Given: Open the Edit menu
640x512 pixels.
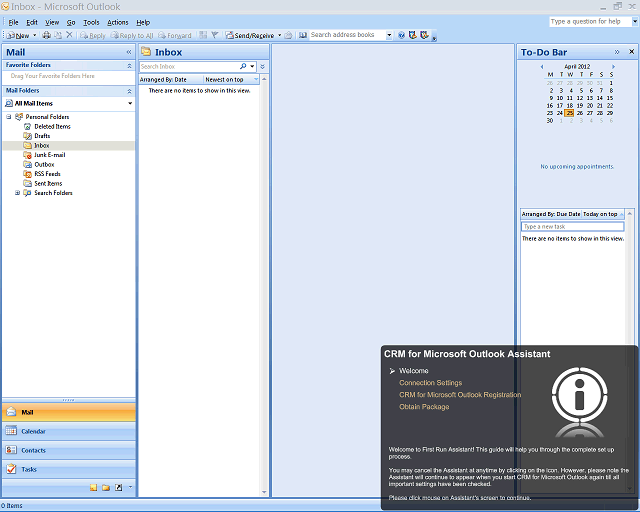Looking at the screenshot, I should [x=32, y=22].
